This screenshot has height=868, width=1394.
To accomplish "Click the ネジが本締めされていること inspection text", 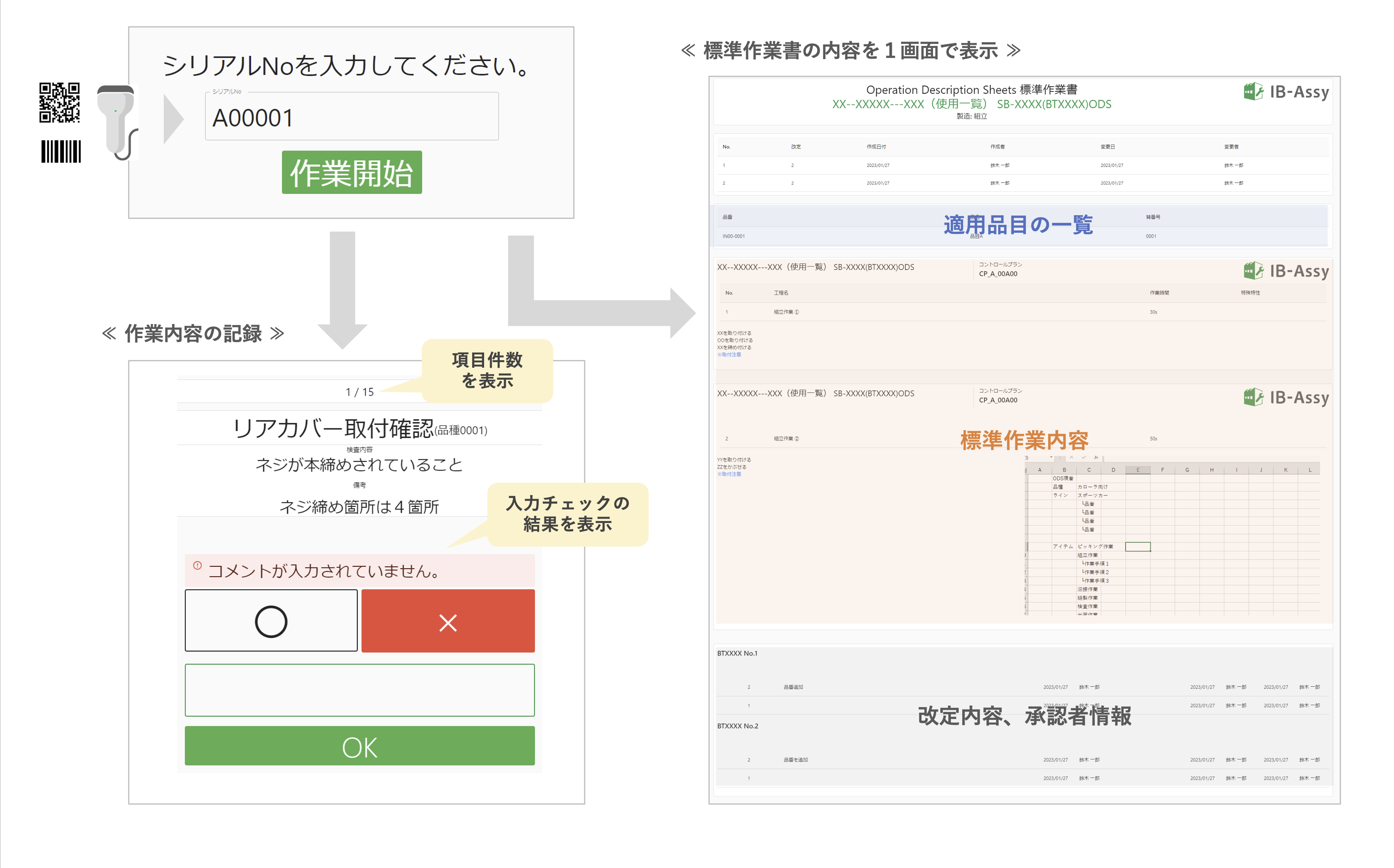I will click(x=359, y=464).
